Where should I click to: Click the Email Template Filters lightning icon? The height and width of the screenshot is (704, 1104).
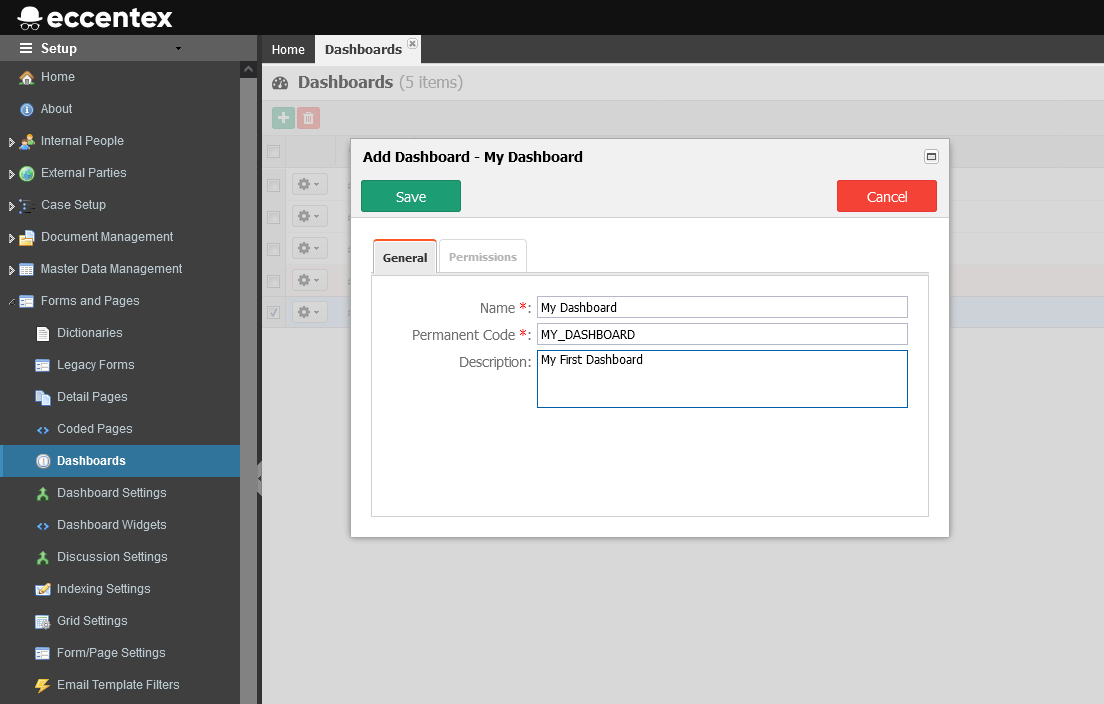pyautogui.click(x=43, y=685)
